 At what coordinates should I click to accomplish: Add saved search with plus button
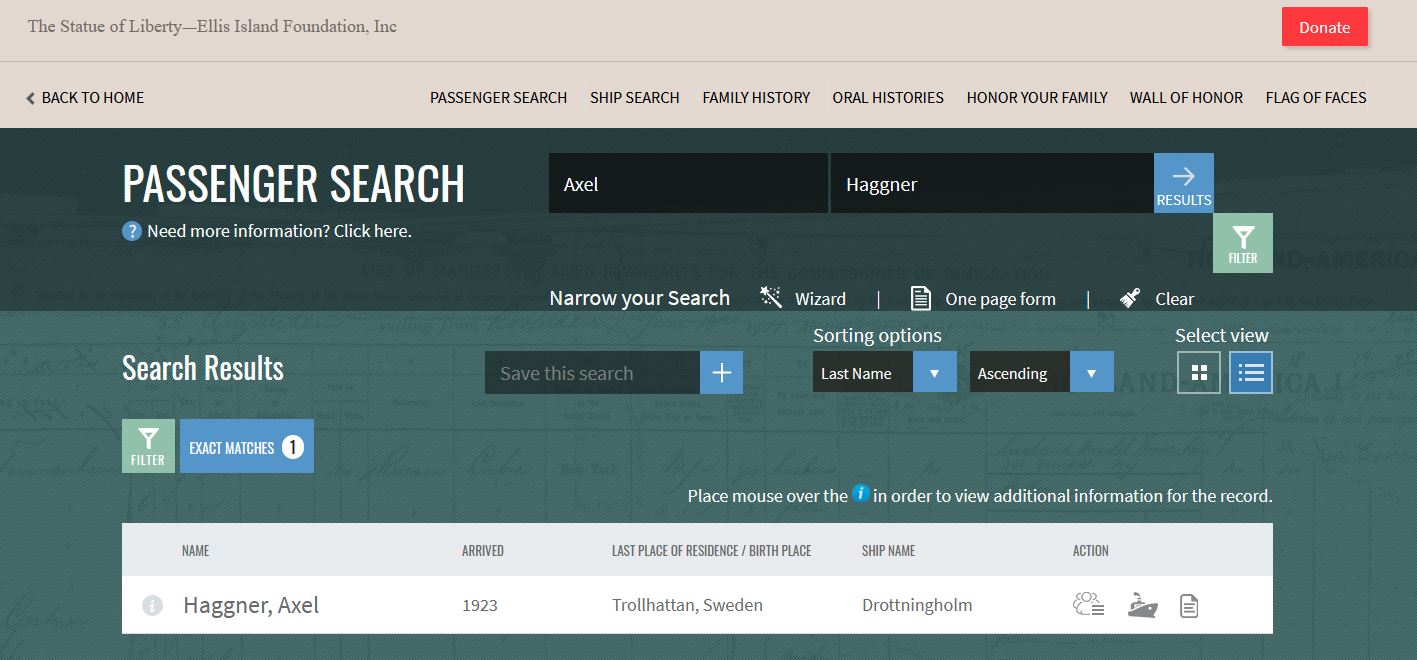721,373
